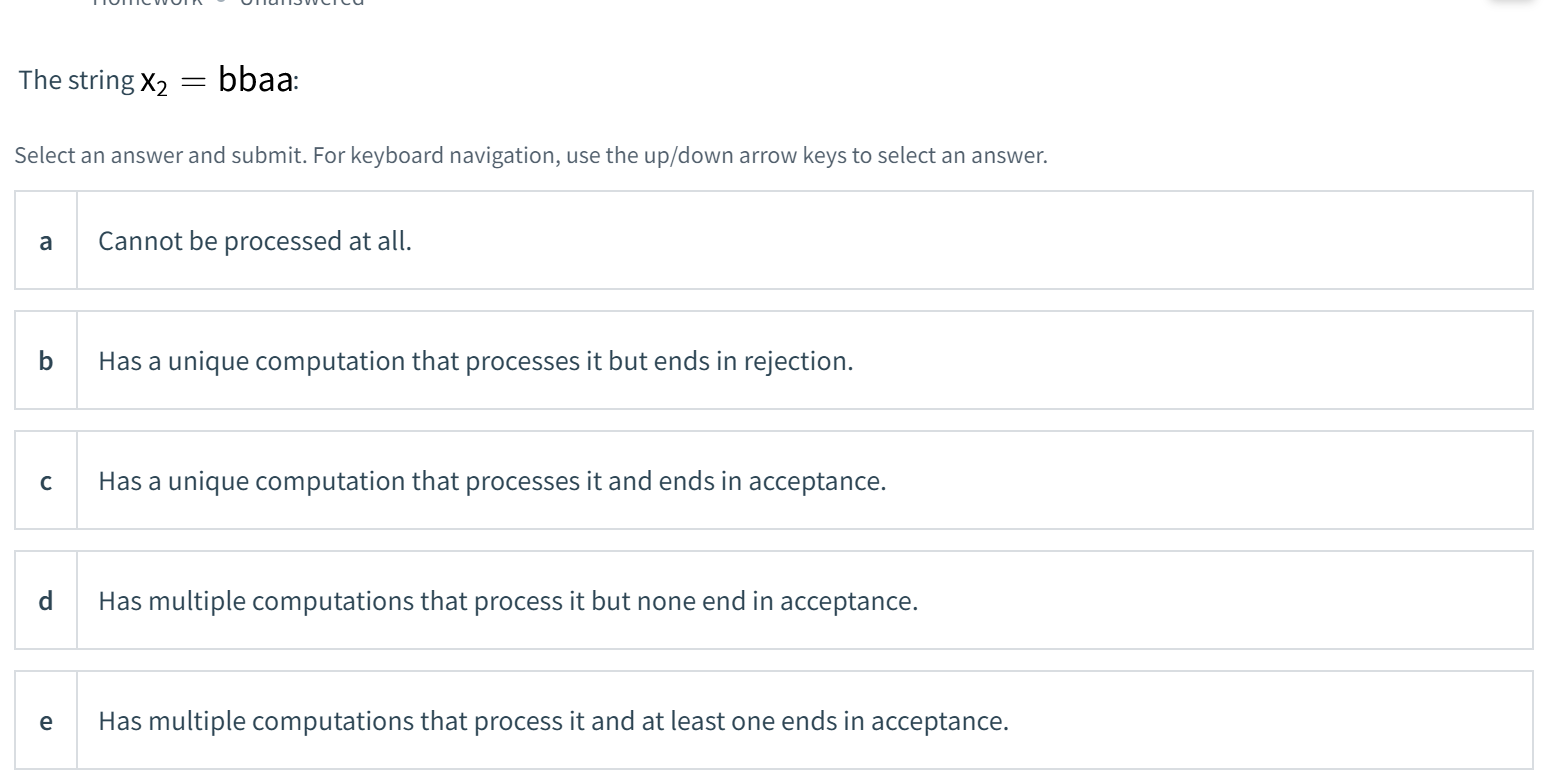Click the equals sign in the formula
Viewport: 1566px width, 783px height.
click(193, 83)
